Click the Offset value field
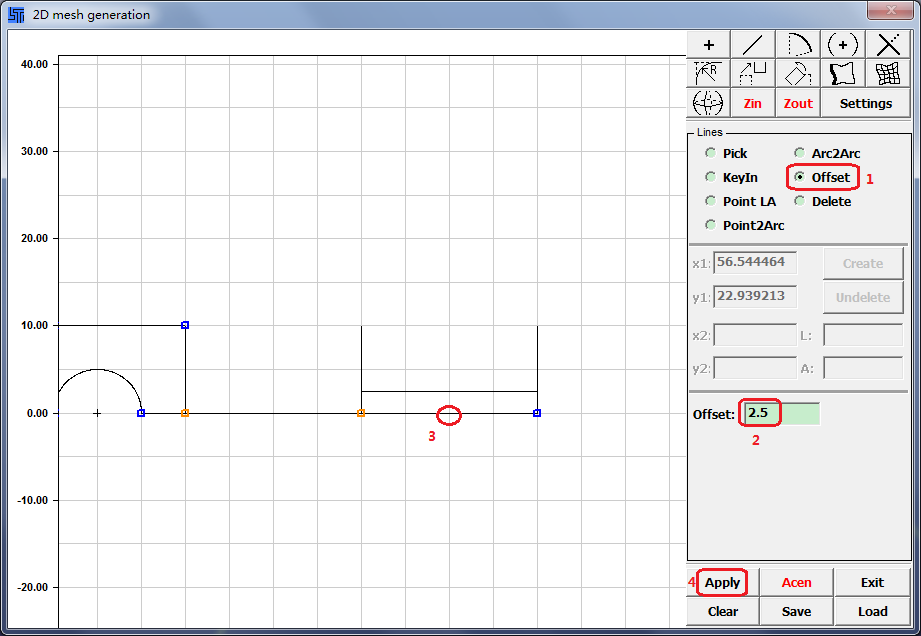 tap(781, 413)
